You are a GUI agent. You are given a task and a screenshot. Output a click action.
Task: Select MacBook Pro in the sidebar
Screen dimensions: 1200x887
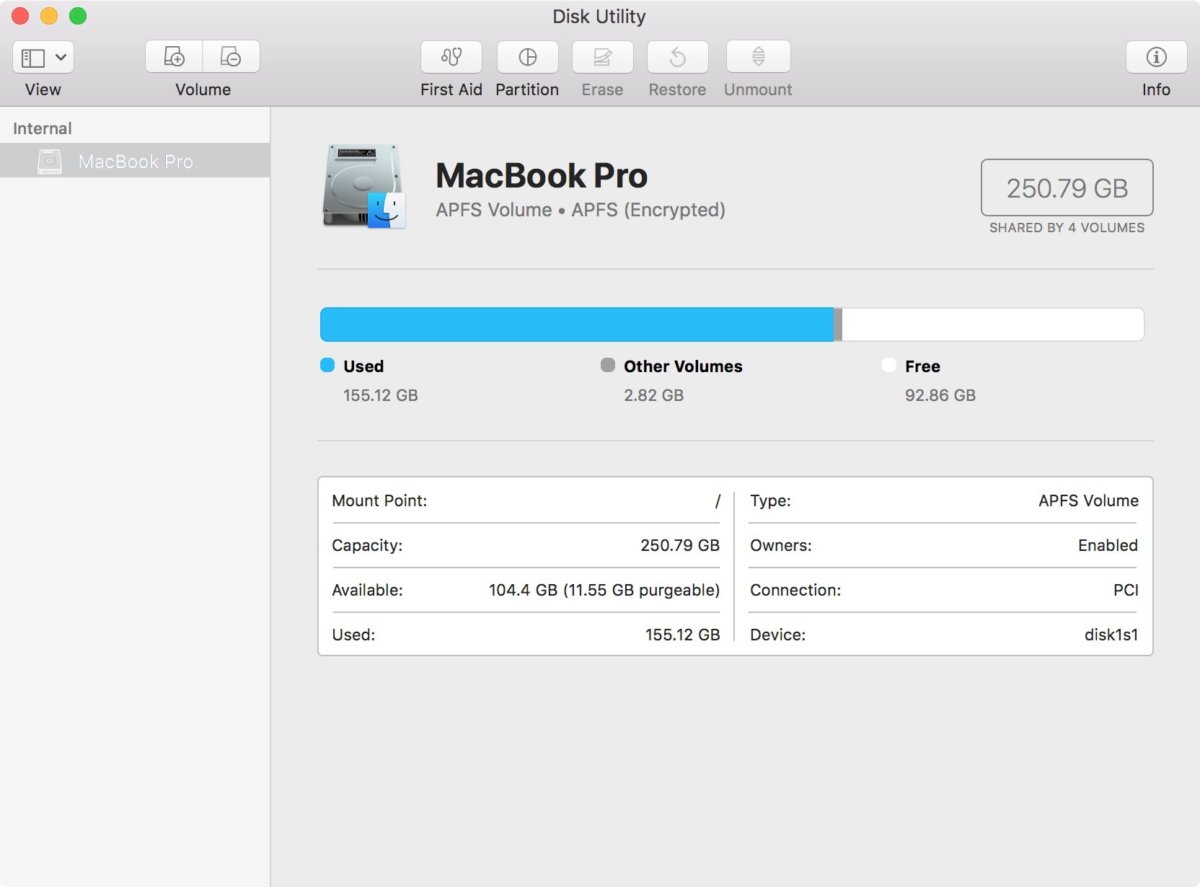click(135, 161)
